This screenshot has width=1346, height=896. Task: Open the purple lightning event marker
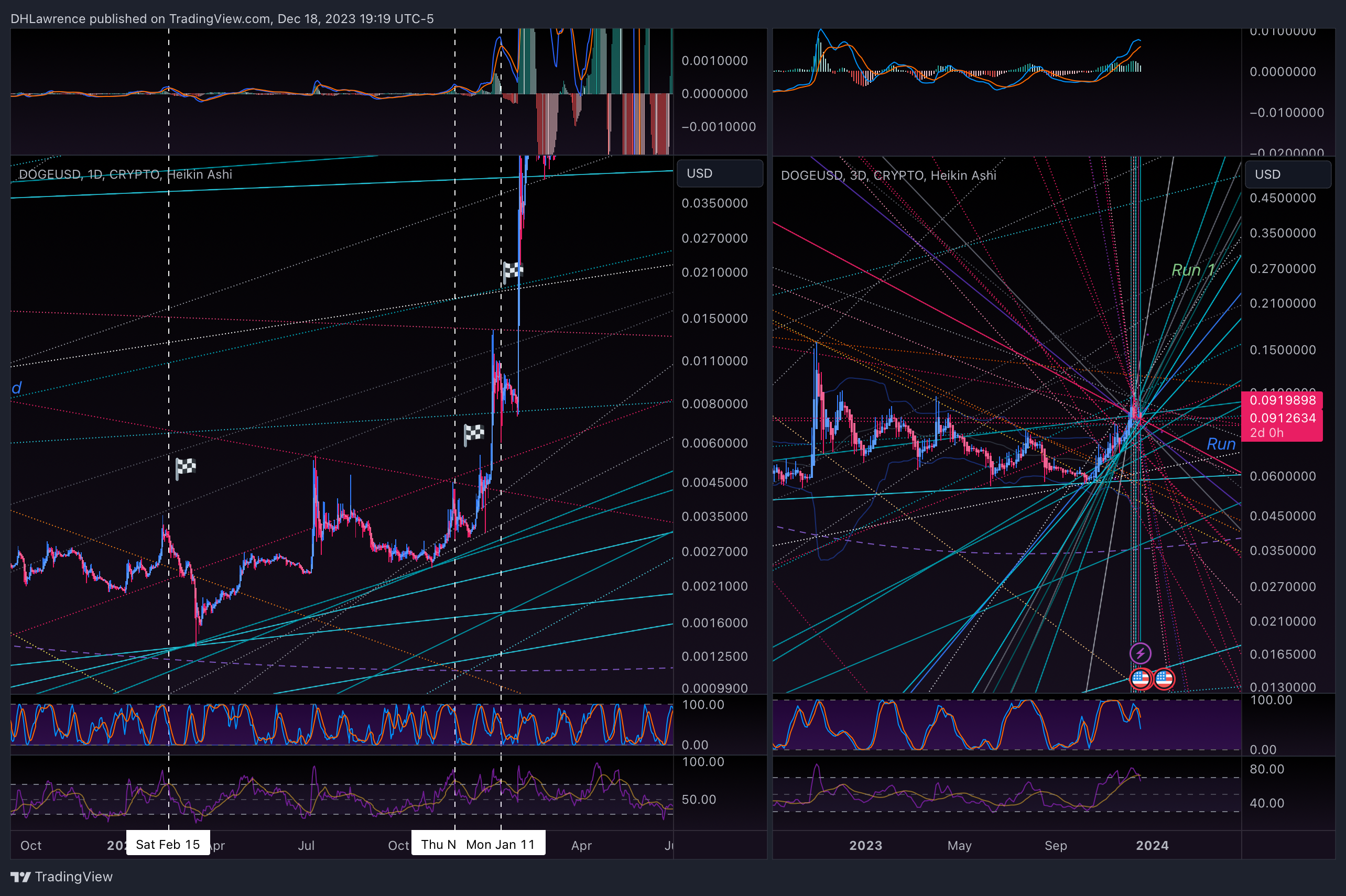[1140, 652]
